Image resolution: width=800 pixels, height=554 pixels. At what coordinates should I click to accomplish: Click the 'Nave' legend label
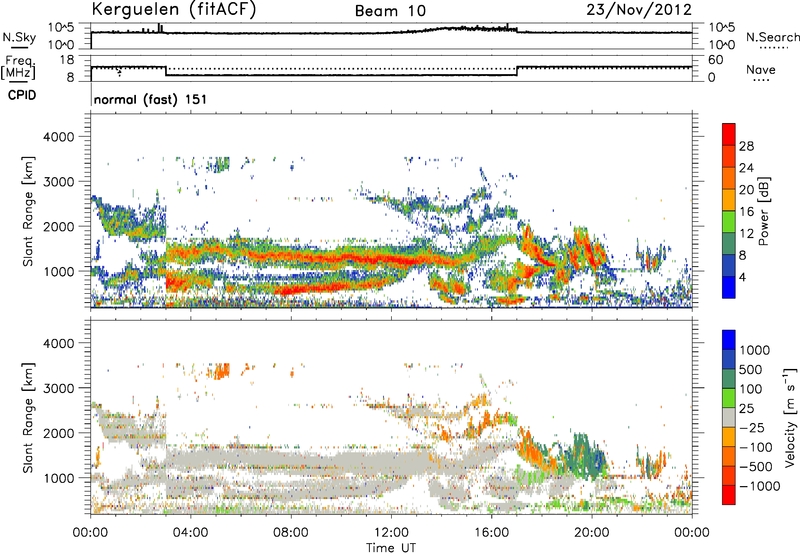[761, 70]
